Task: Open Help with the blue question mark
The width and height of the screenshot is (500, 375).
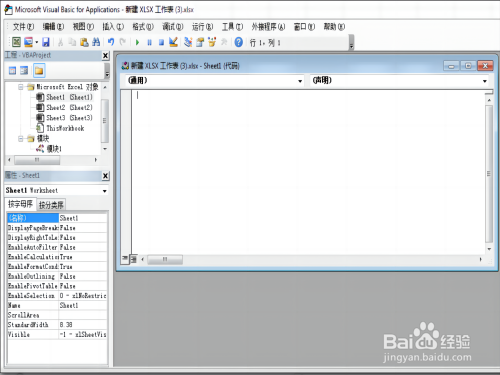Action: point(239,42)
